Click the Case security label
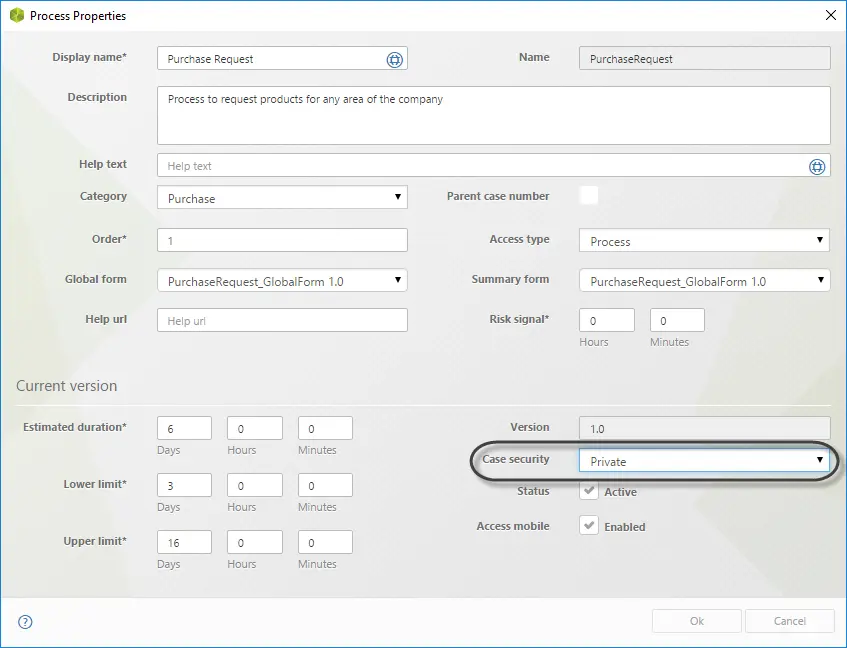The width and height of the screenshot is (847, 648). [x=515, y=459]
